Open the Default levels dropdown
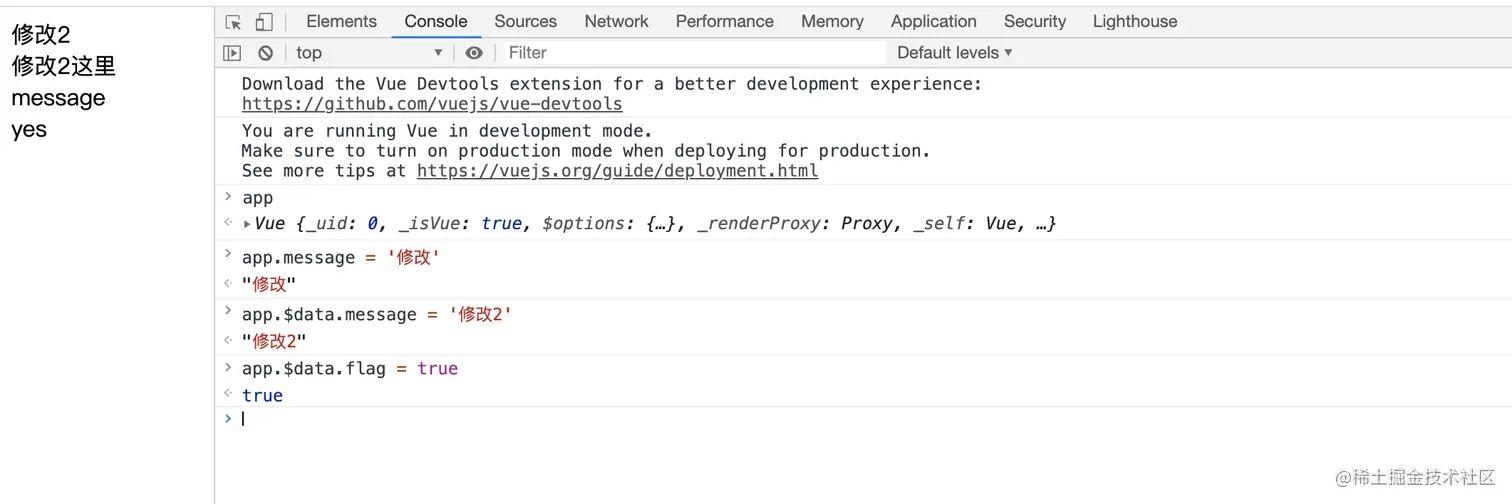This screenshot has width=1512, height=504. click(x=955, y=53)
